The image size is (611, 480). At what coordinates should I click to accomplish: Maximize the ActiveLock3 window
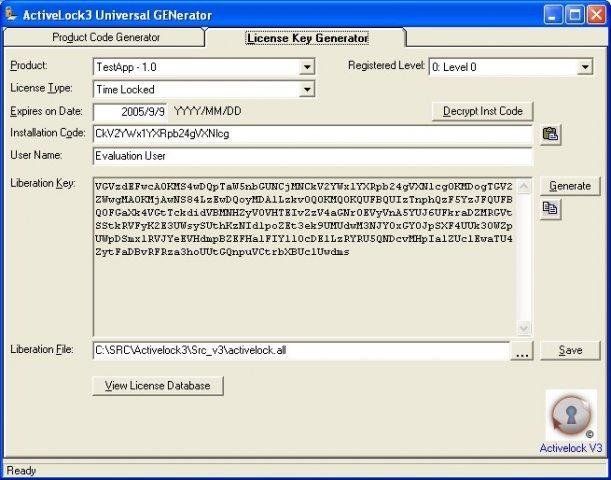575,15
